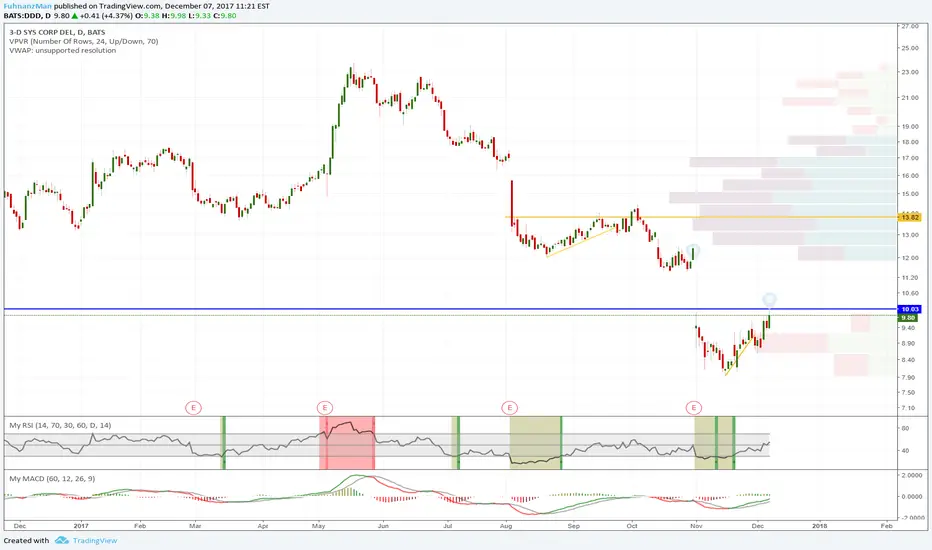This screenshot has height=550, width=932.
Task: Click the TradingView cloud logo icon
Action: [62, 540]
